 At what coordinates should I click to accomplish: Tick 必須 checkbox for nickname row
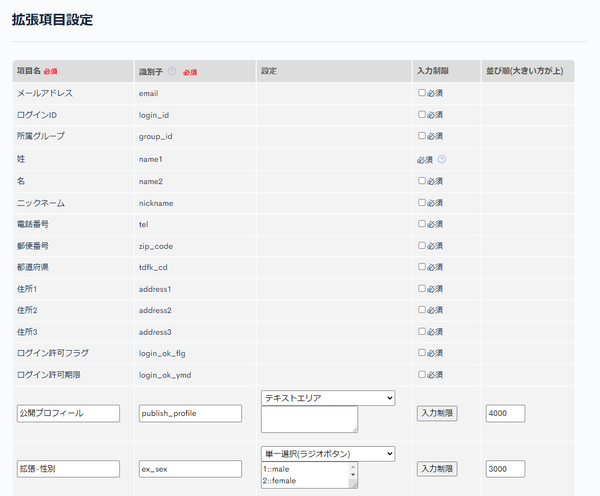pos(422,202)
